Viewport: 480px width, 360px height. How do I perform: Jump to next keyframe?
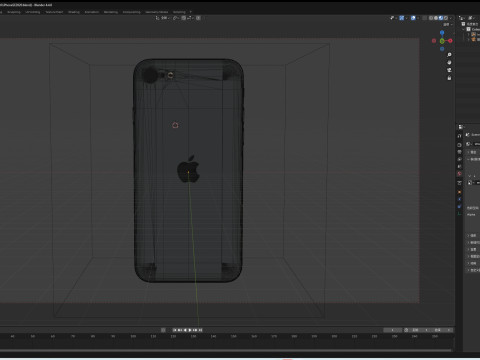click(195, 330)
